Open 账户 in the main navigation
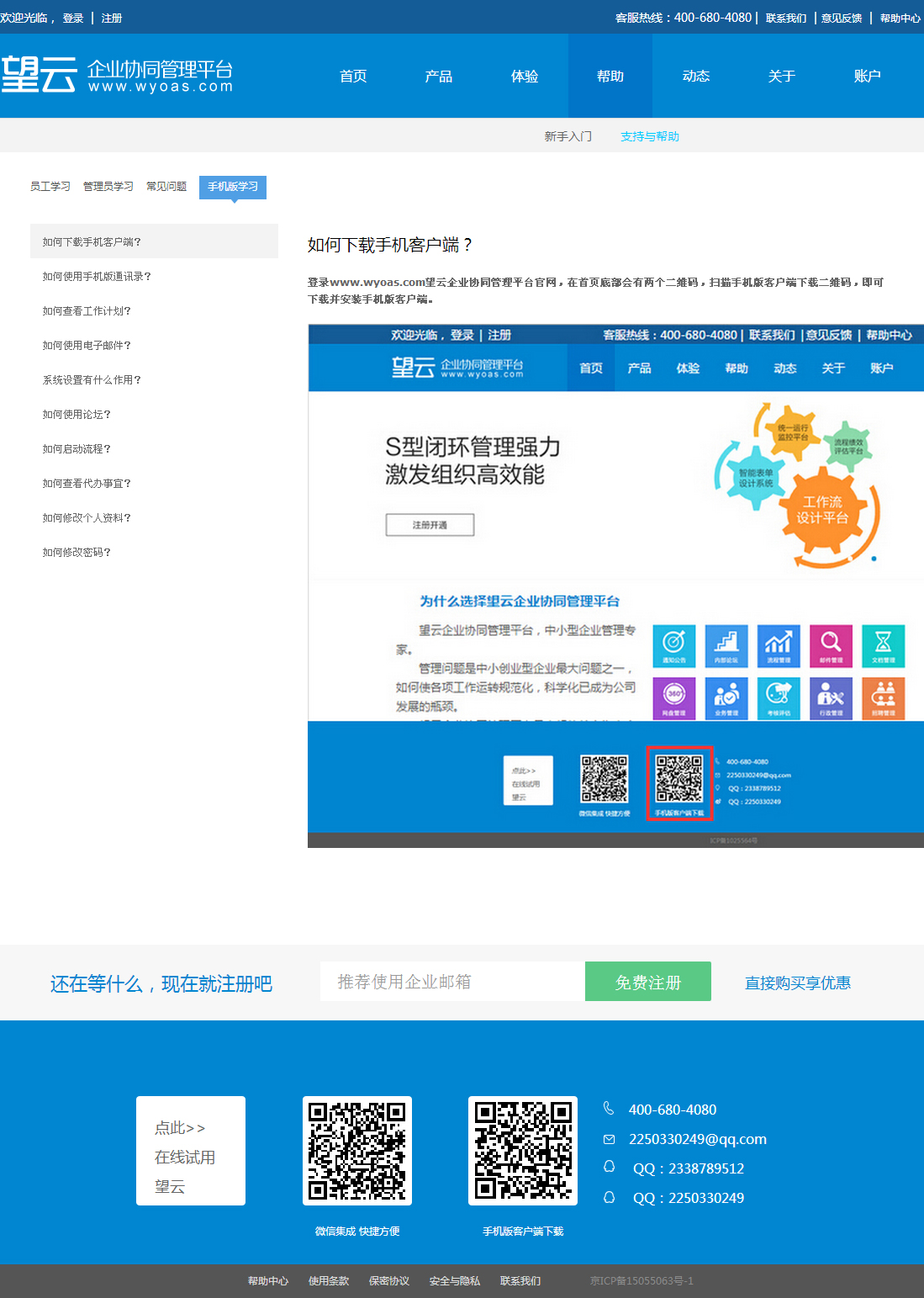The image size is (924, 1298). click(868, 76)
